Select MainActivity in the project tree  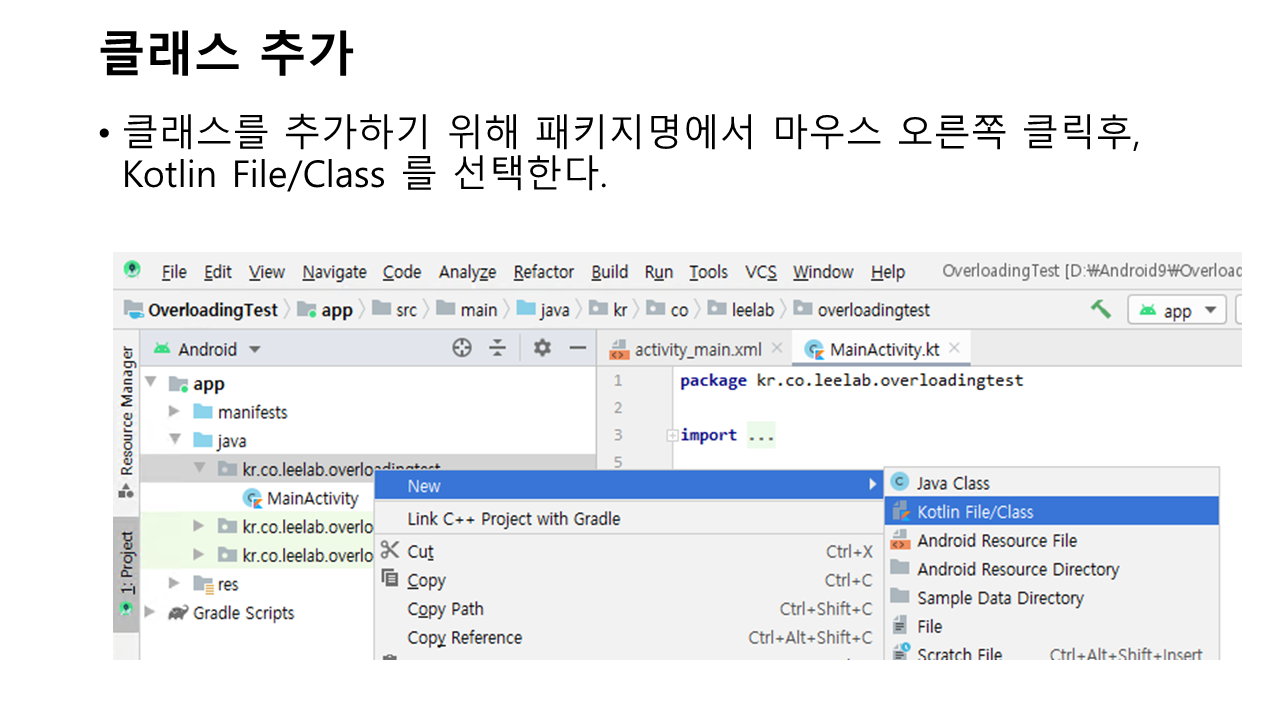pos(312,498)
